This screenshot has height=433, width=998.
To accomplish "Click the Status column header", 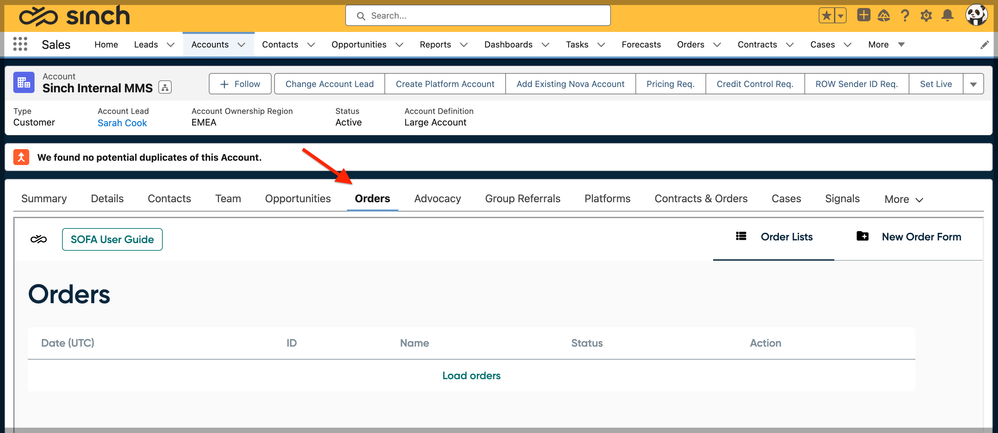I will coord(587,343).
